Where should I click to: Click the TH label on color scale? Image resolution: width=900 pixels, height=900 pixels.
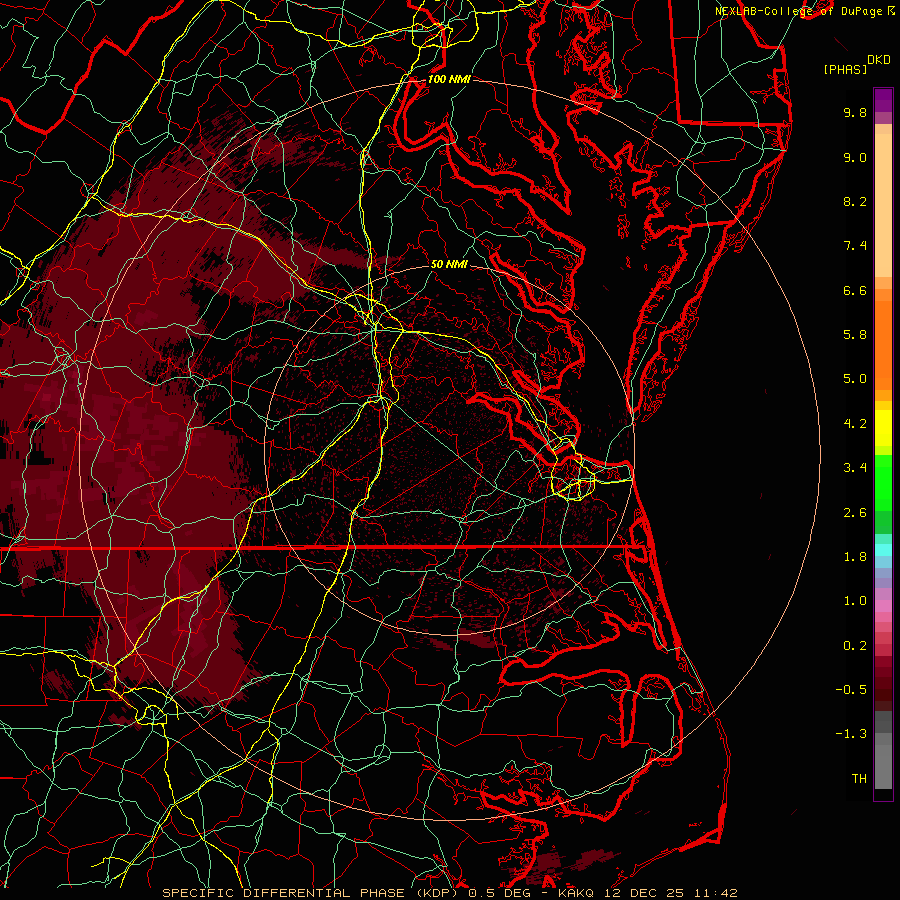(859, 779)
